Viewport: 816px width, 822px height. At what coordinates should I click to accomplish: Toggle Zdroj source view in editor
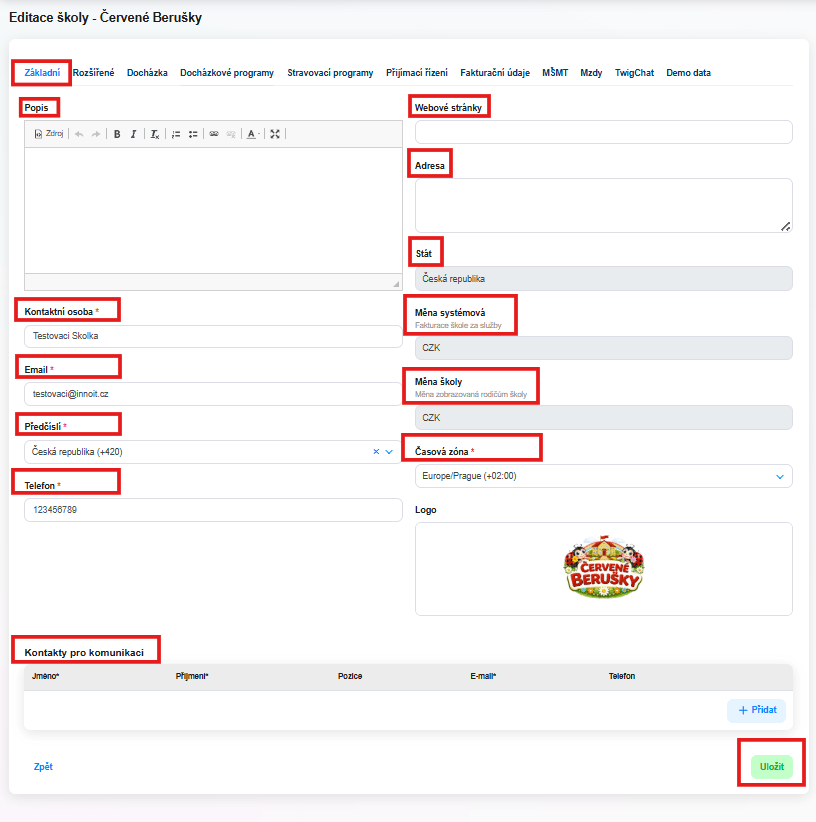(x=49, y=134)
